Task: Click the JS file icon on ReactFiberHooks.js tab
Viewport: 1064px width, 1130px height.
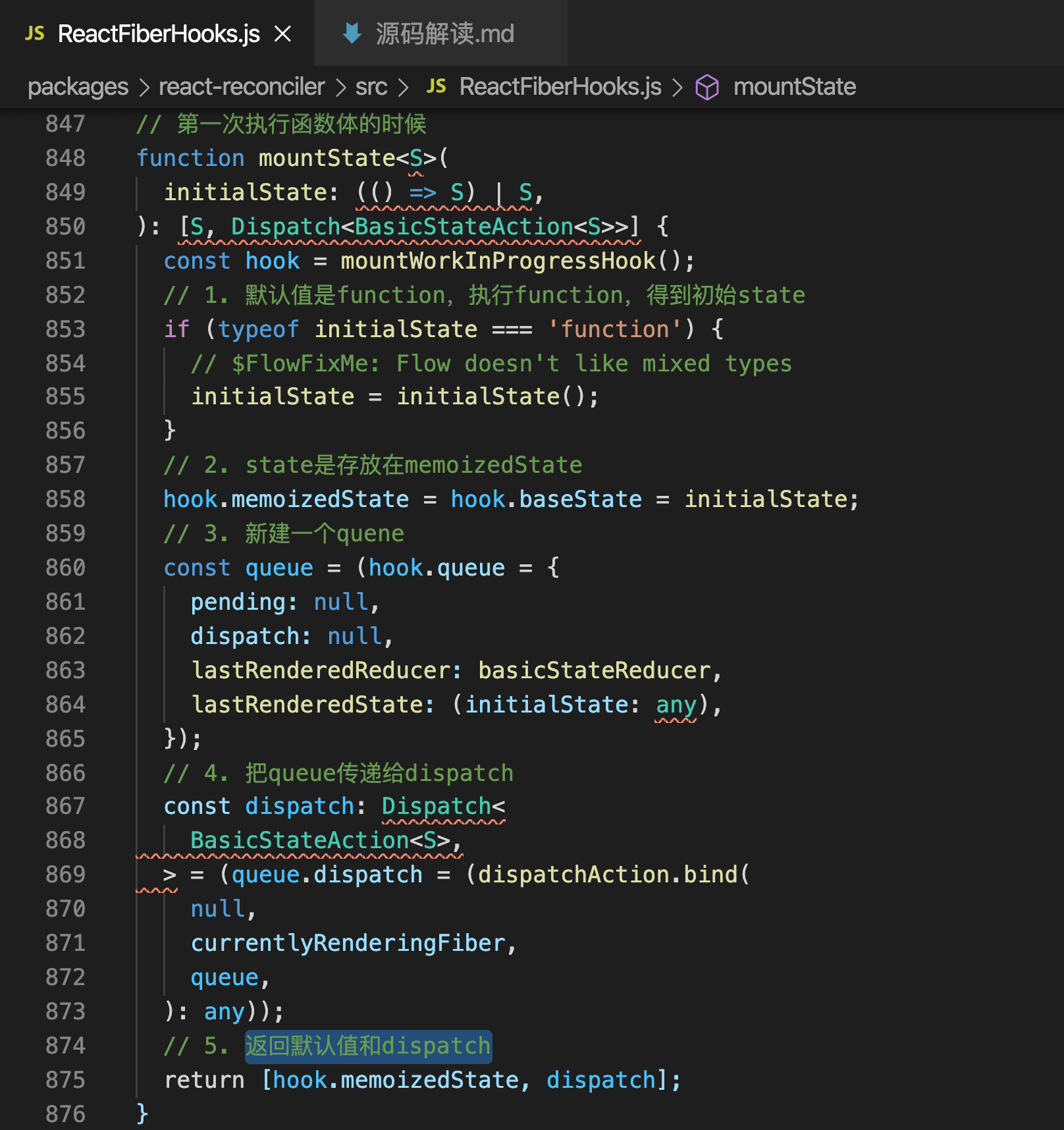Action: click(35, 34)
